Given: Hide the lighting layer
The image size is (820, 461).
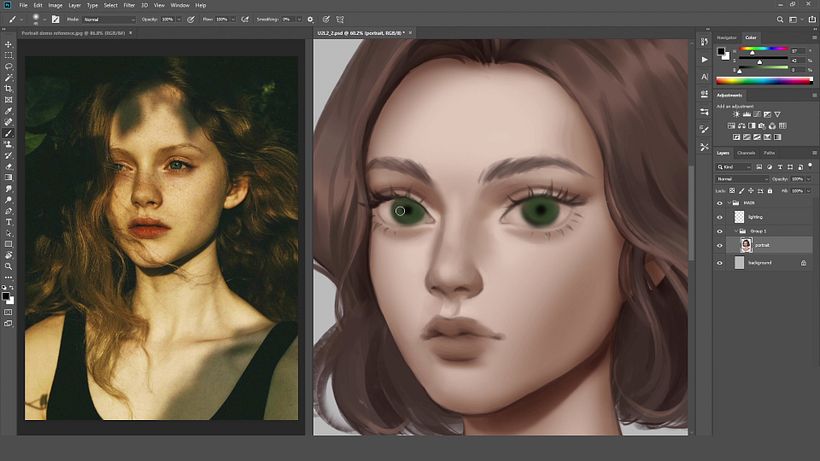Looking at the screenshot, I should pos(720,217).
